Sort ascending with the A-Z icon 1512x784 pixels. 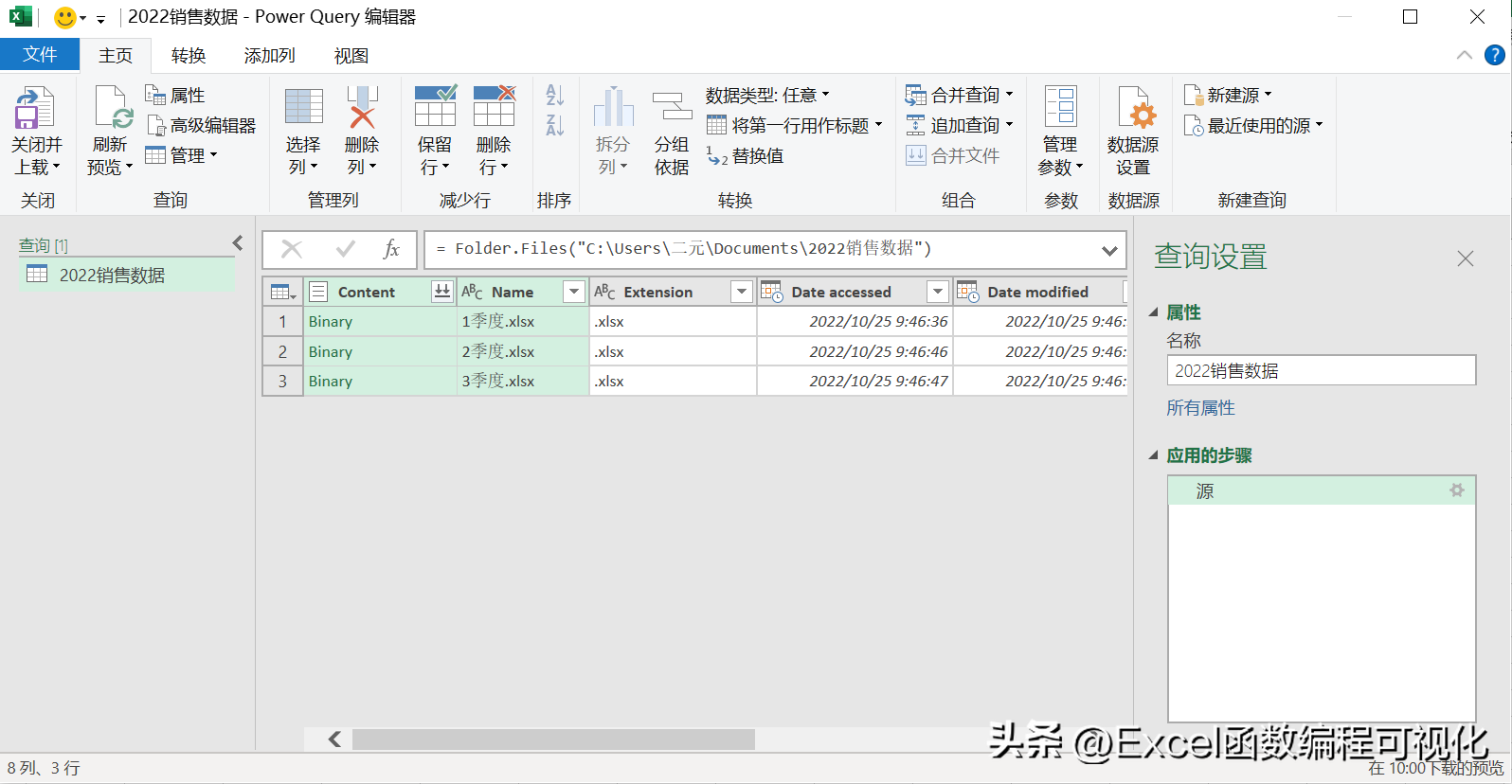[555, 95]
